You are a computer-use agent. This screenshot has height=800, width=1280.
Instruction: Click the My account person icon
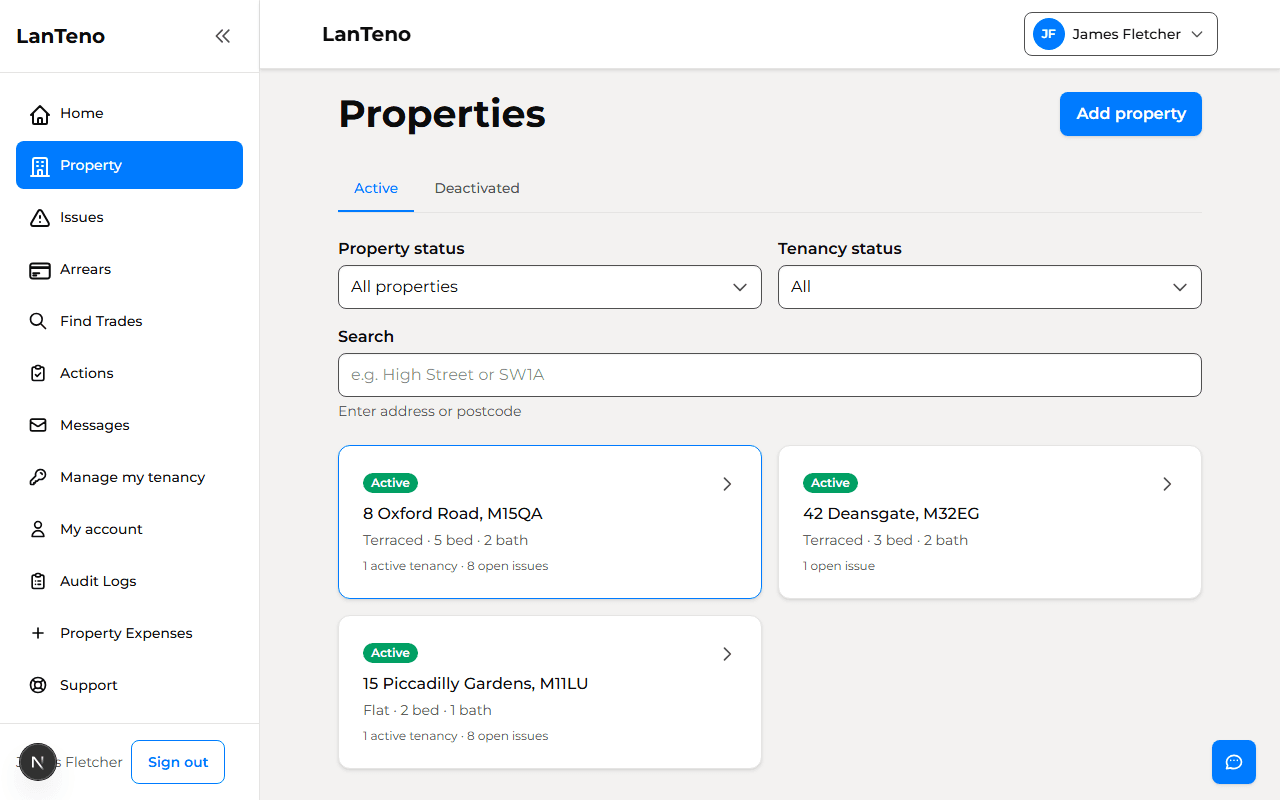pos(38,529)
